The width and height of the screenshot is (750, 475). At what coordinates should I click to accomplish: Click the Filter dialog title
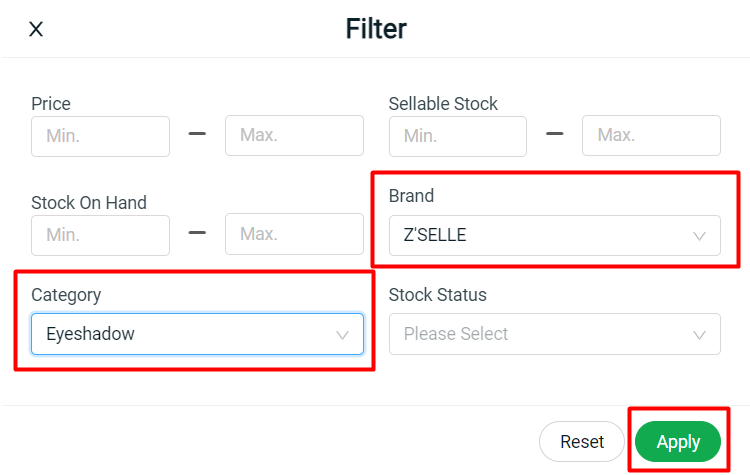[376, 28]
